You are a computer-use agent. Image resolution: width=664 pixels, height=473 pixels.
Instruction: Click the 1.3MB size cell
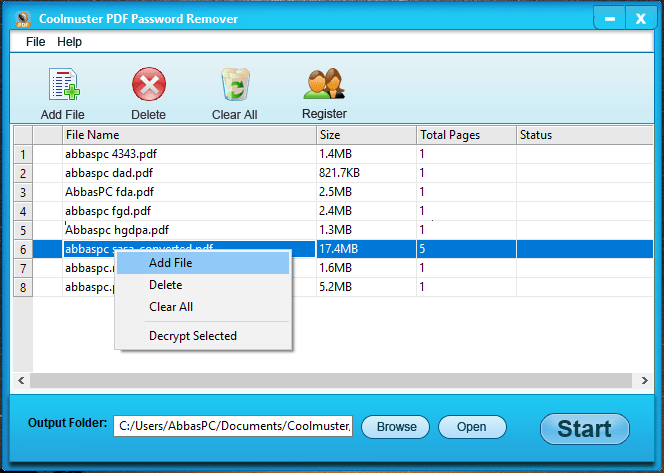(366, 230)
